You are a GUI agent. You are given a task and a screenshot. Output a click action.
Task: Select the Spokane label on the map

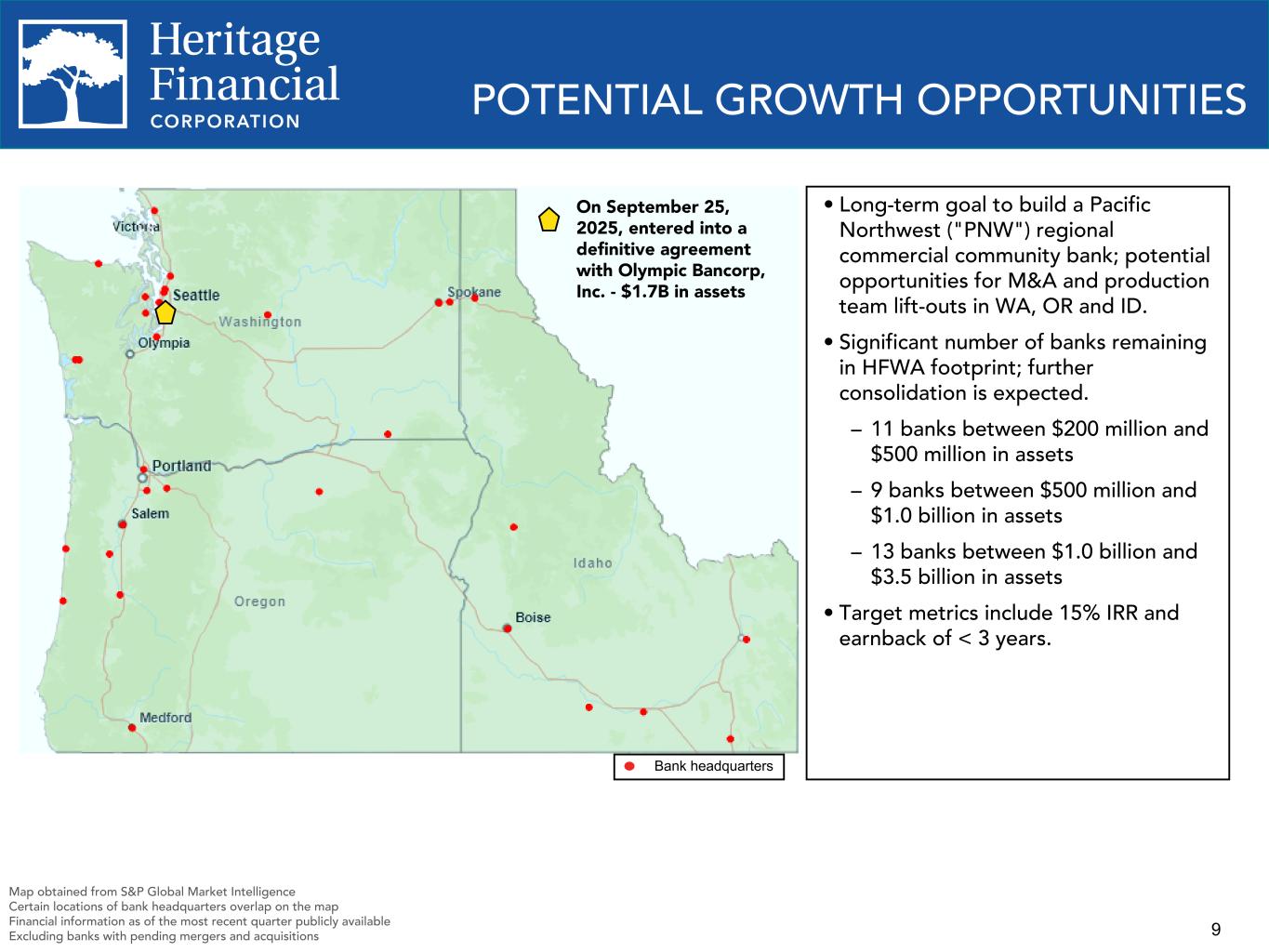pyautogui.click(x=474, y=292)
